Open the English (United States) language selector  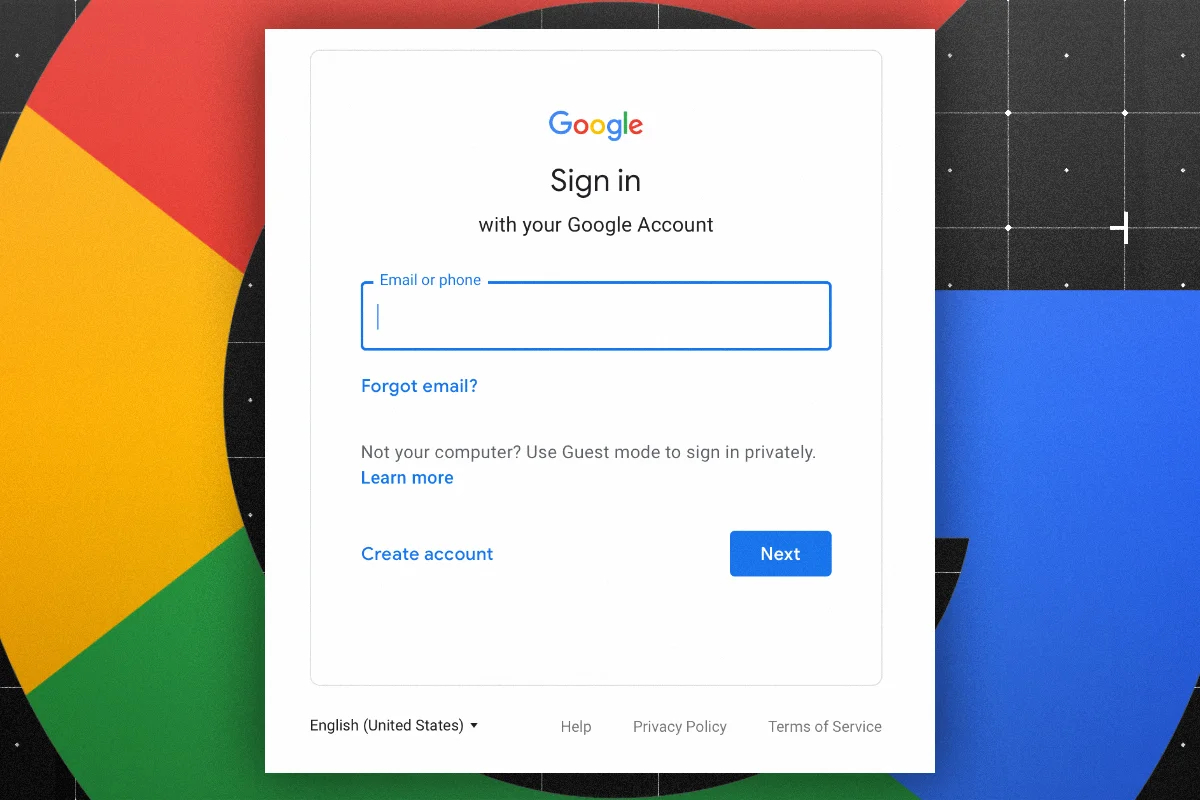point(394,726)
